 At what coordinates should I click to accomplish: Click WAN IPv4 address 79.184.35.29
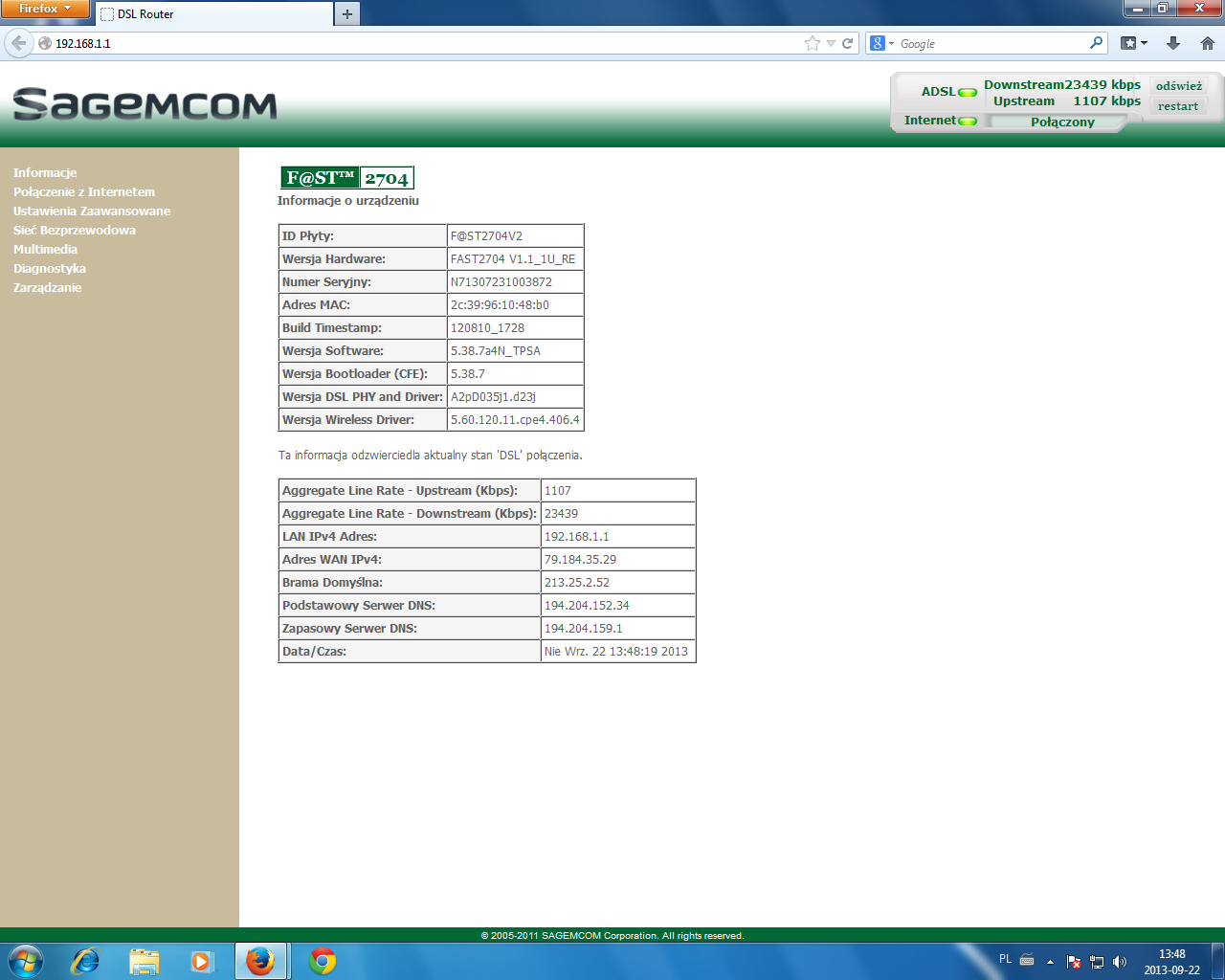coord(580,560)
